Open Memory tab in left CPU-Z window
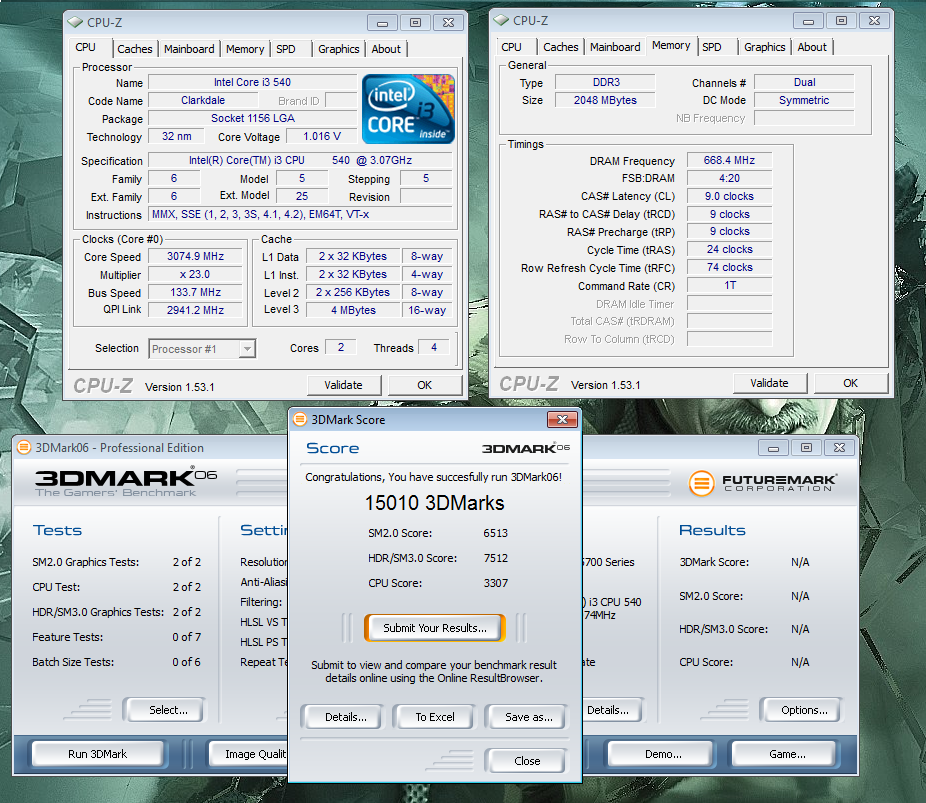926x803 pixels. pos(244,49)
